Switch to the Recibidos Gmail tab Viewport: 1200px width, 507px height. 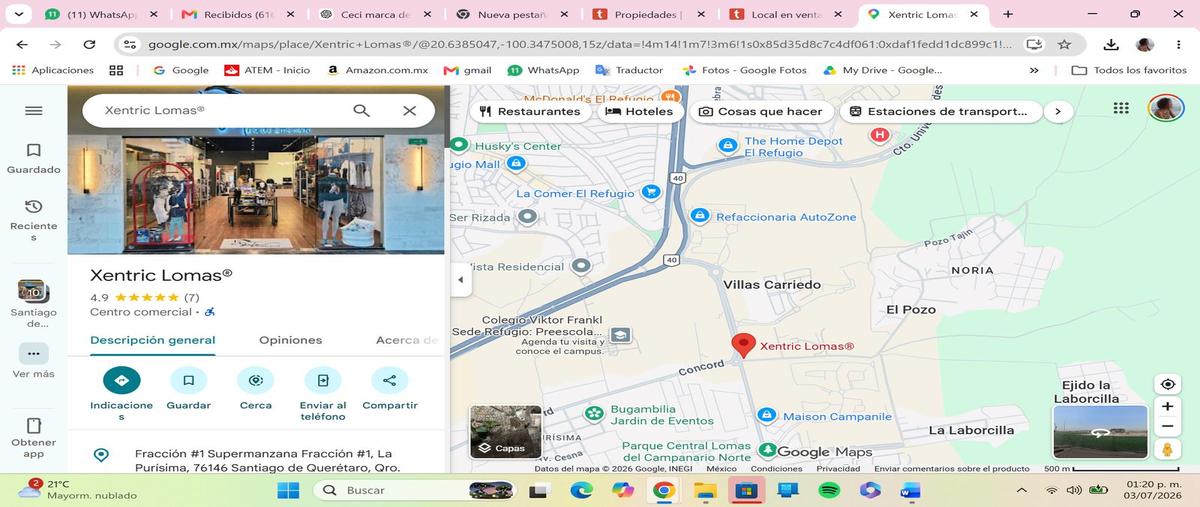tap(238, 15)
